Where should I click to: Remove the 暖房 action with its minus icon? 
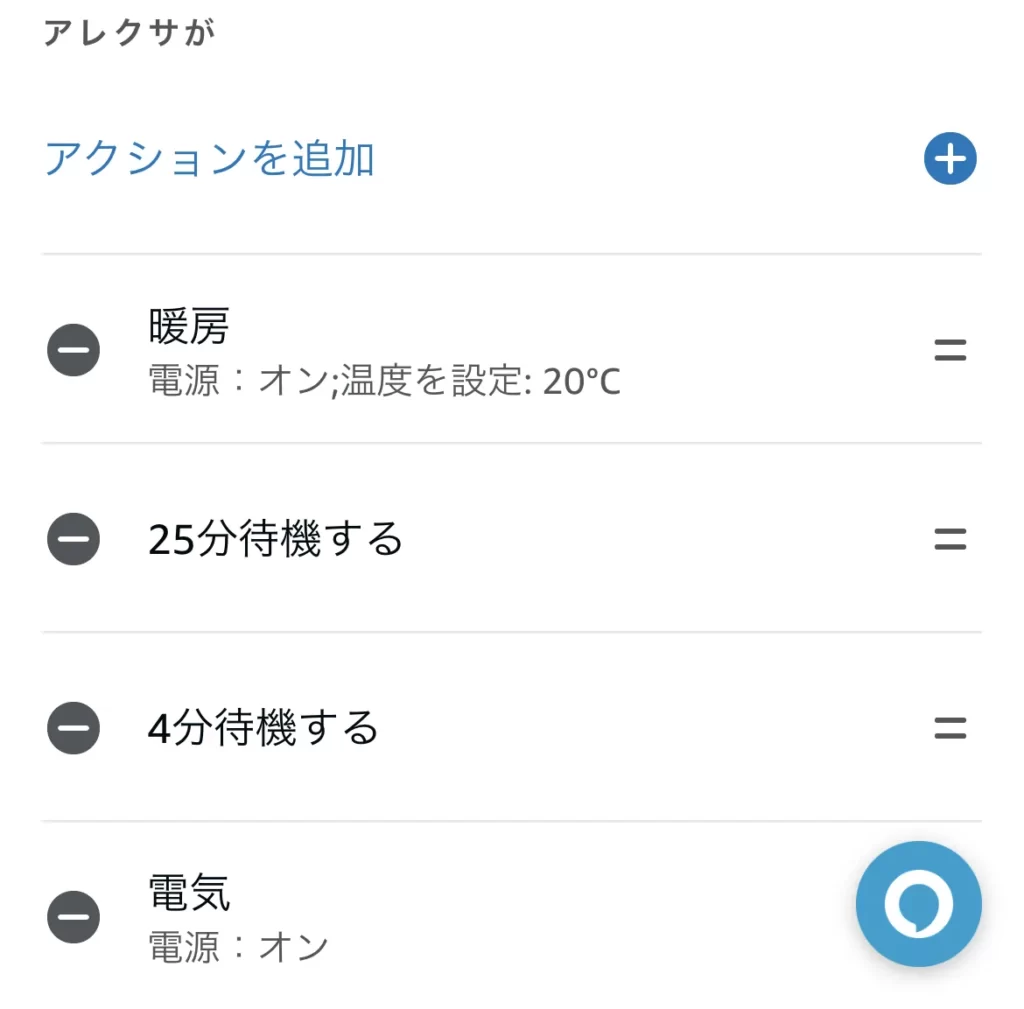pos(73,350)
